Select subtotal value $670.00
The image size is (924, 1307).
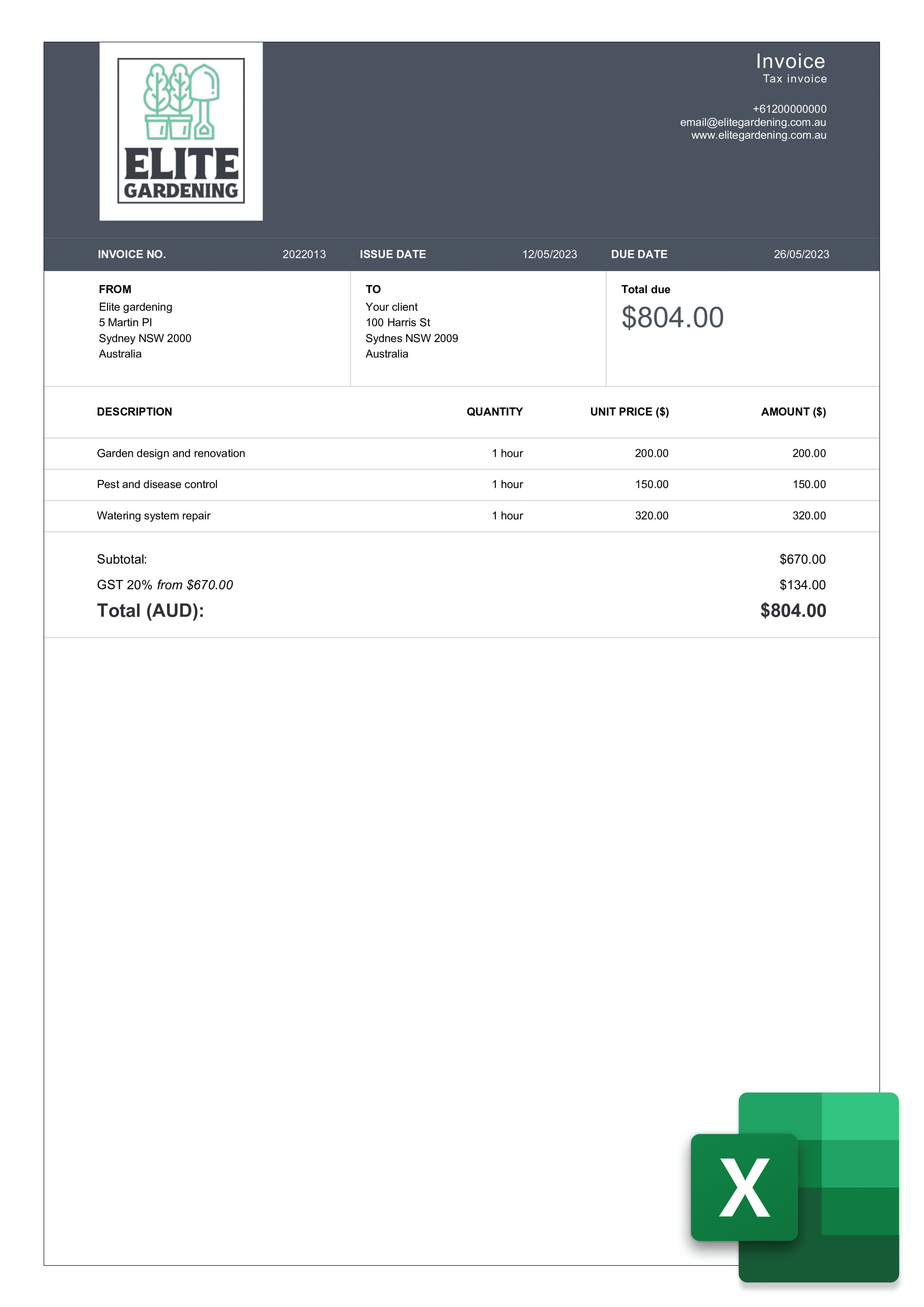[803, 560]
